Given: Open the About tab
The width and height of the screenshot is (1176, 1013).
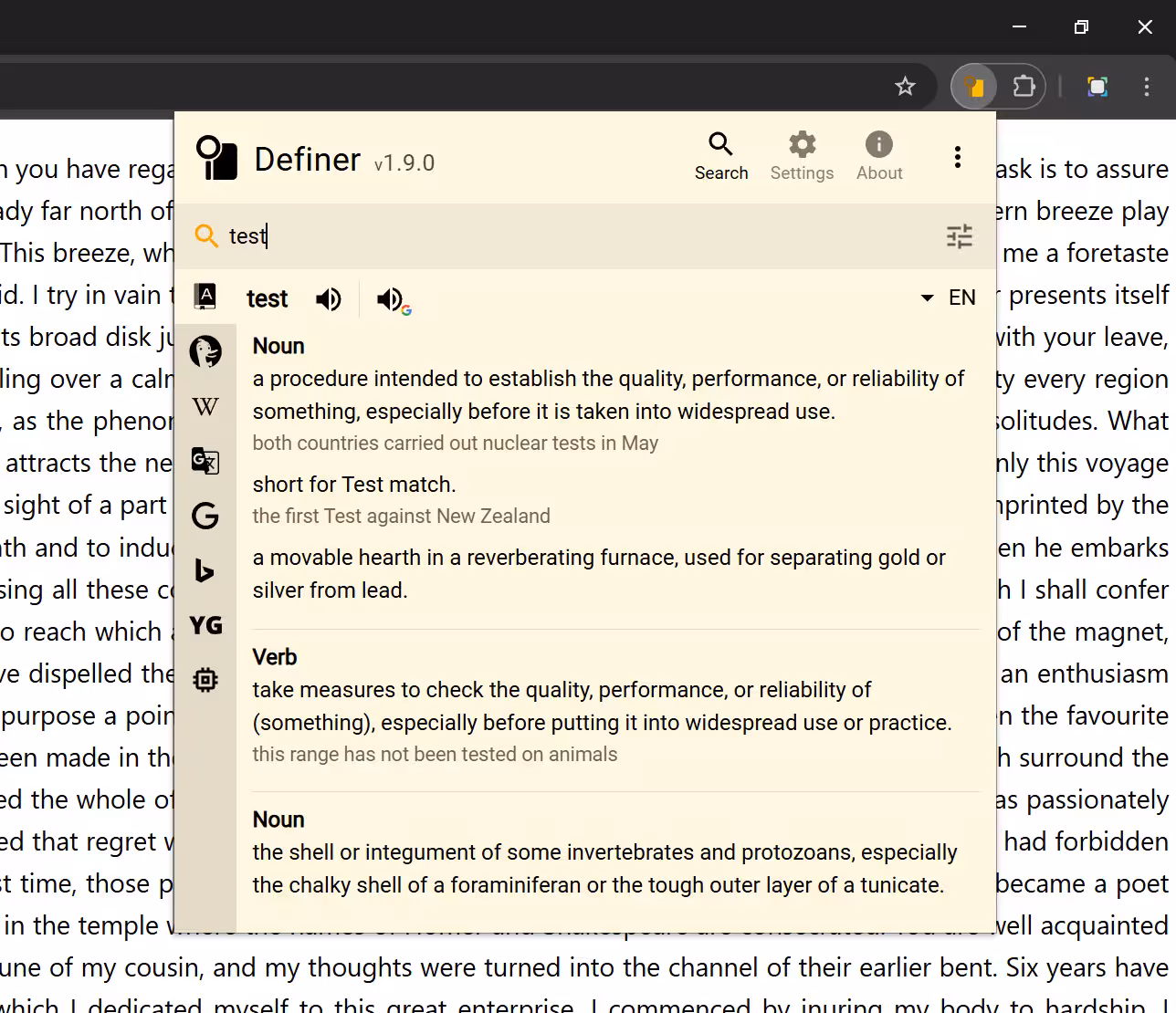Looking at the screenshot, I should (879, 157).
